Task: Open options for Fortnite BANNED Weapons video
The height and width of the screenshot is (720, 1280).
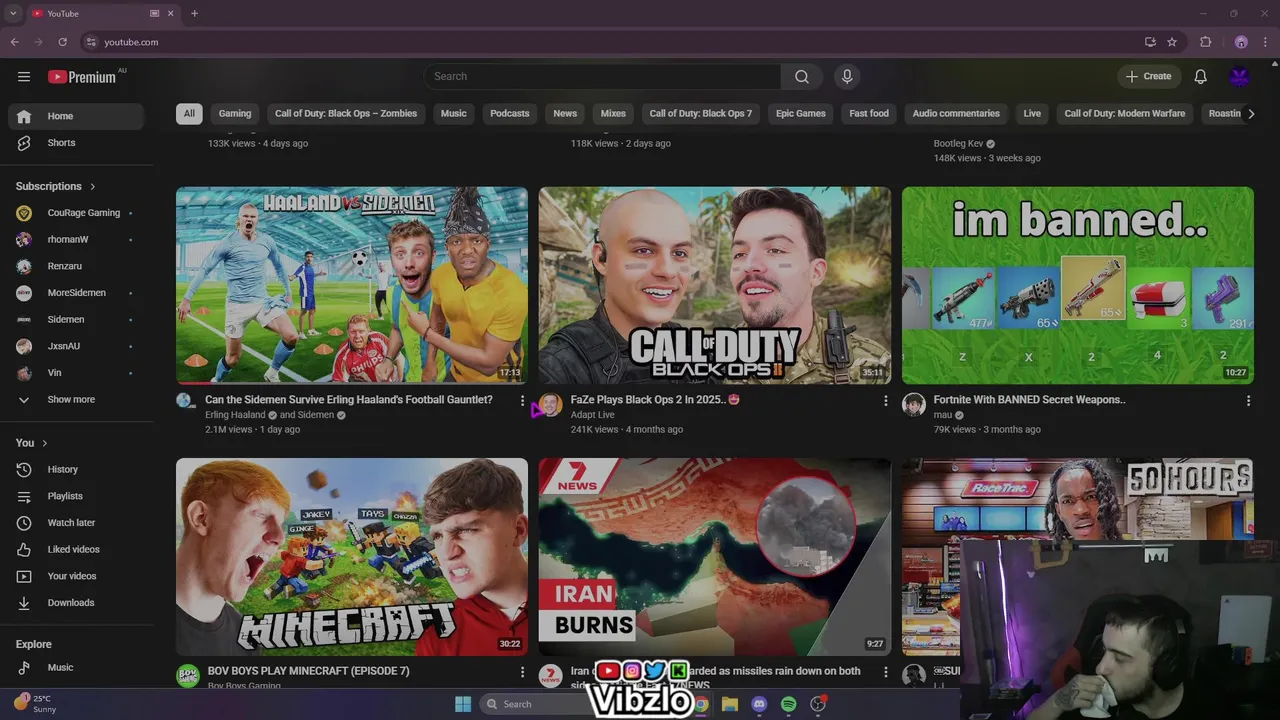Action: [x=1248, y=401]
